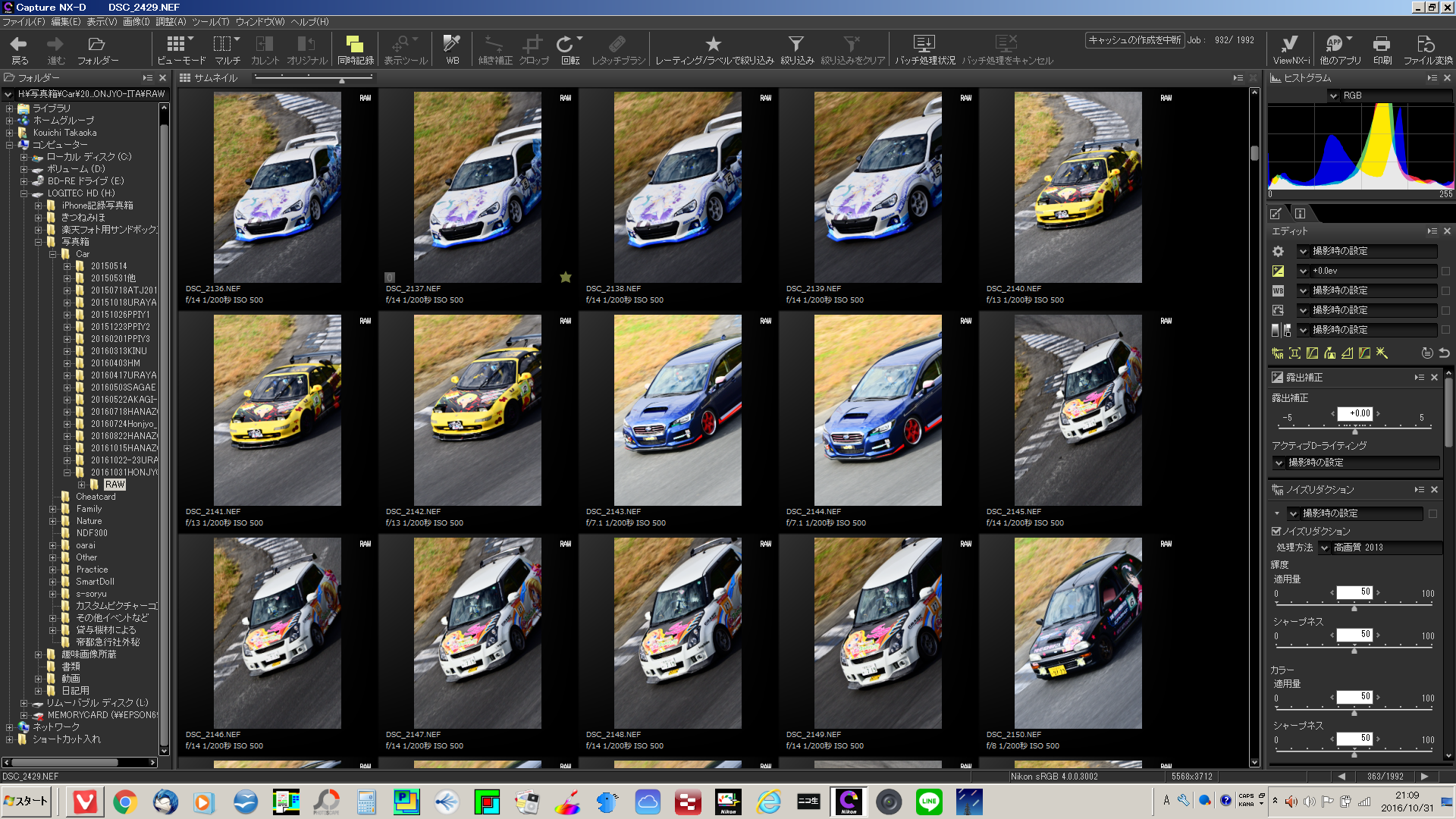Open the ファイル(F) menu

tap(24, 22)
